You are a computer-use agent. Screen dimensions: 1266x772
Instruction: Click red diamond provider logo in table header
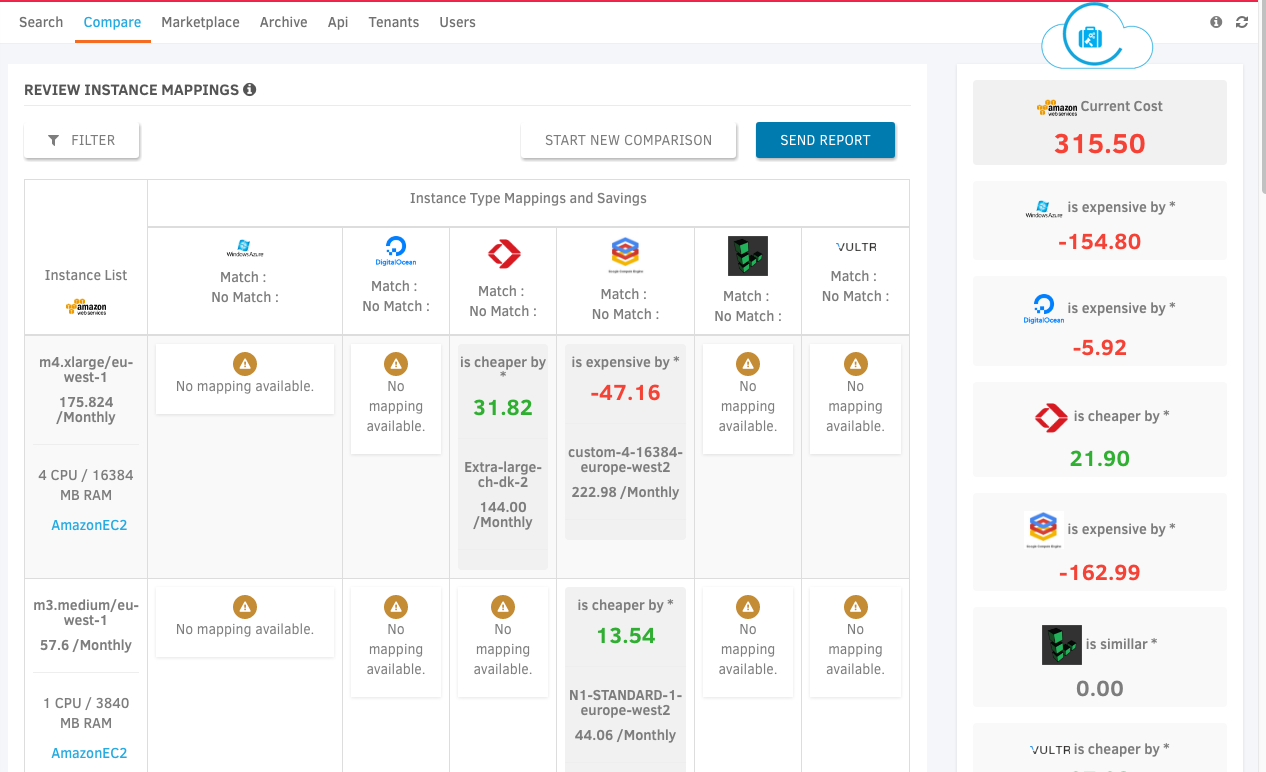(x=503, y=255)
